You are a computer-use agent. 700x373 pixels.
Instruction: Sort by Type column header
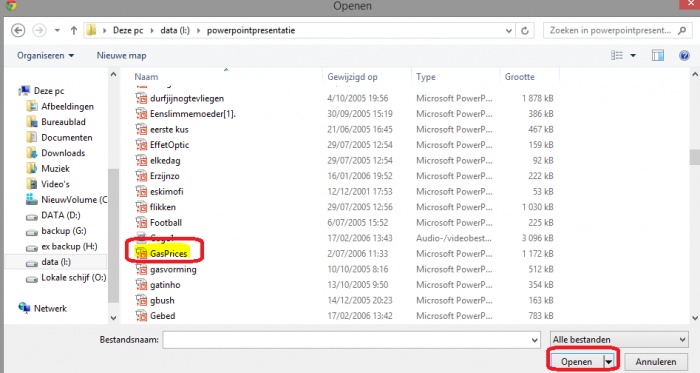coord(425,77)
